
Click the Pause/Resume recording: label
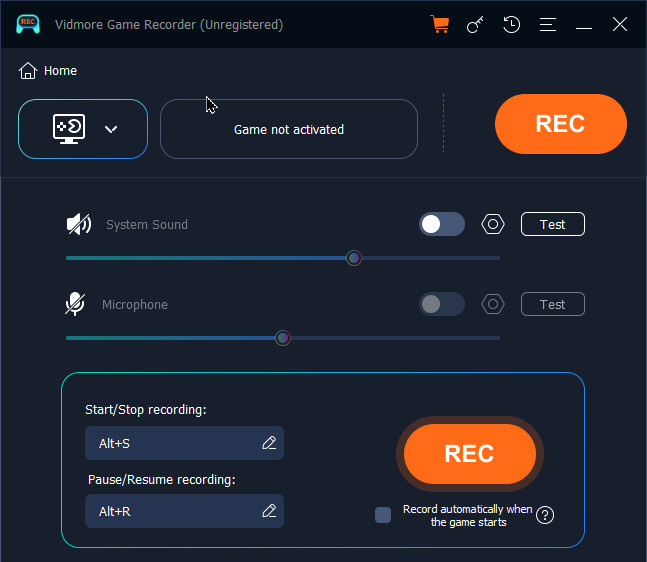click(161, 480)
